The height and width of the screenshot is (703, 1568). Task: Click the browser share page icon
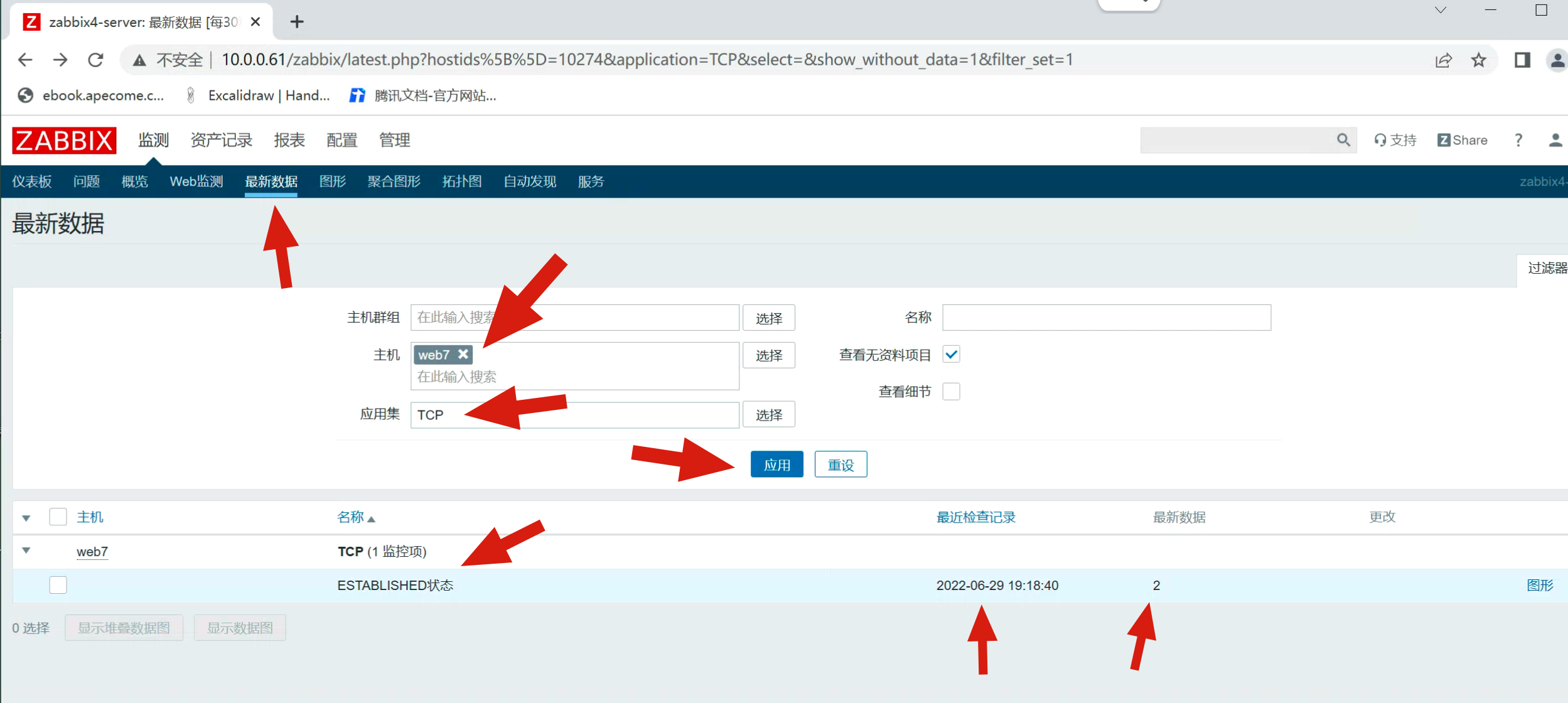1443,60
